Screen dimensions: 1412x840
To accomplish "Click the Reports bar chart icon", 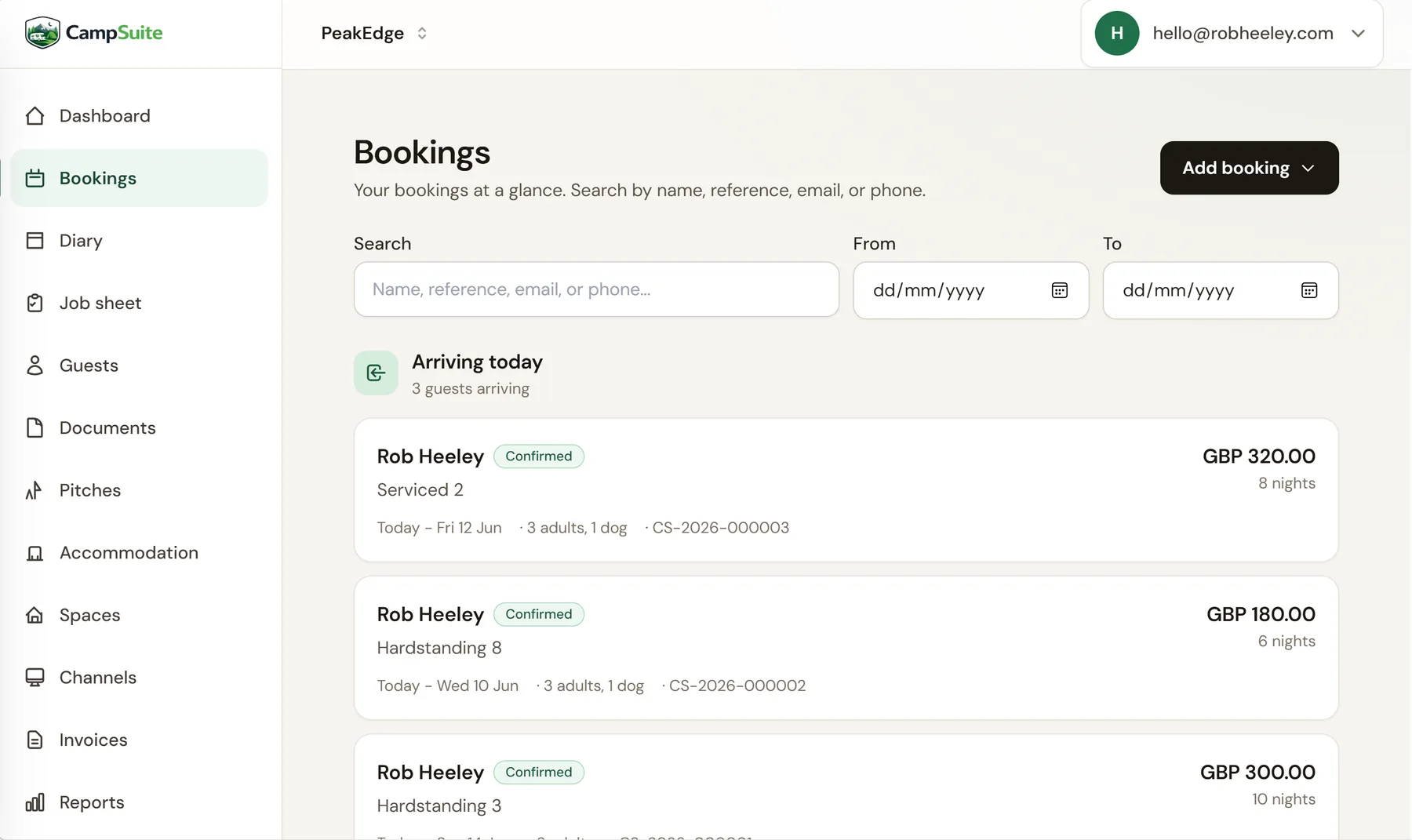I will (35, 802).
